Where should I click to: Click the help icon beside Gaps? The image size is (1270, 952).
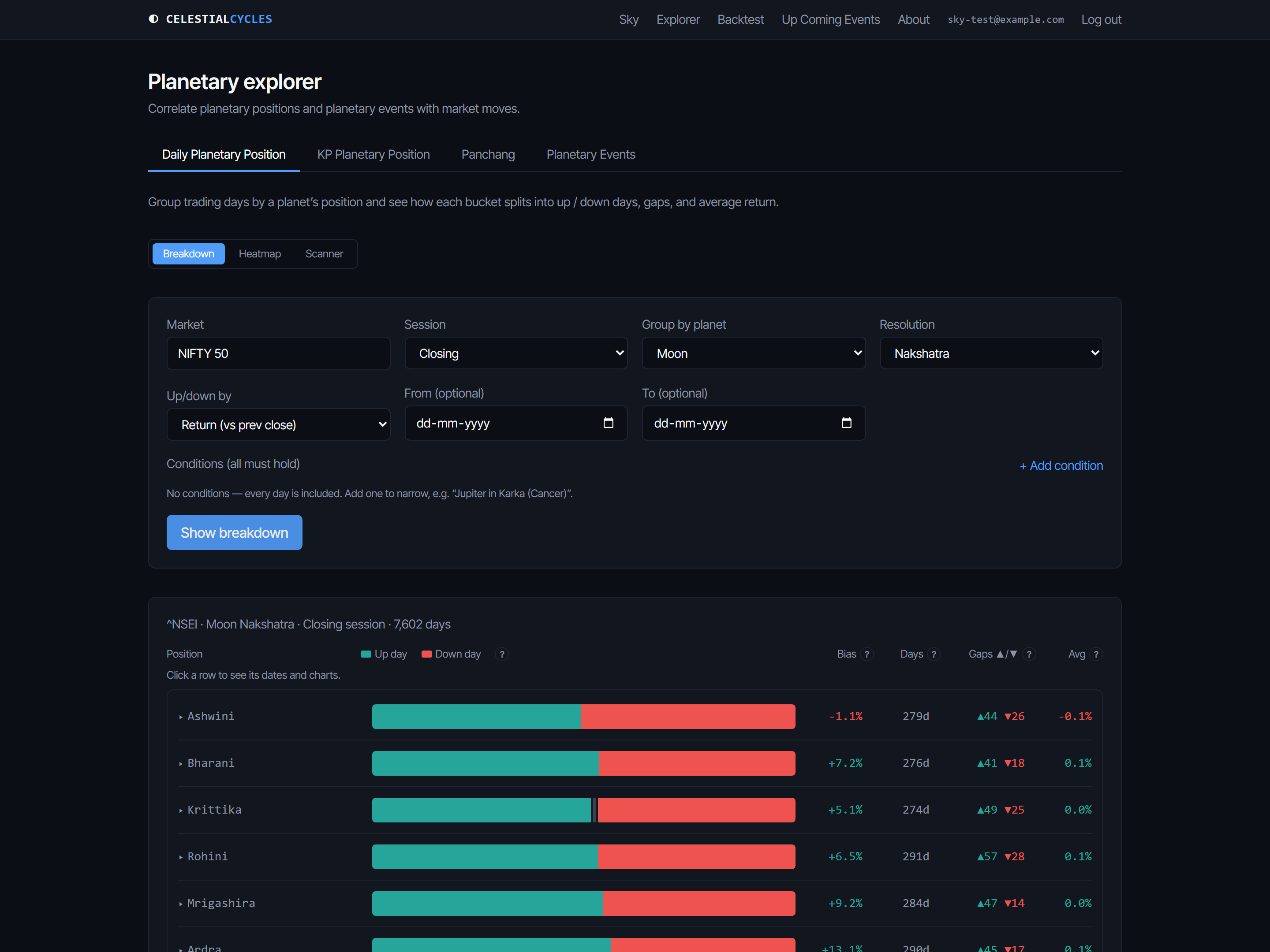click(x=1029, y=654)
